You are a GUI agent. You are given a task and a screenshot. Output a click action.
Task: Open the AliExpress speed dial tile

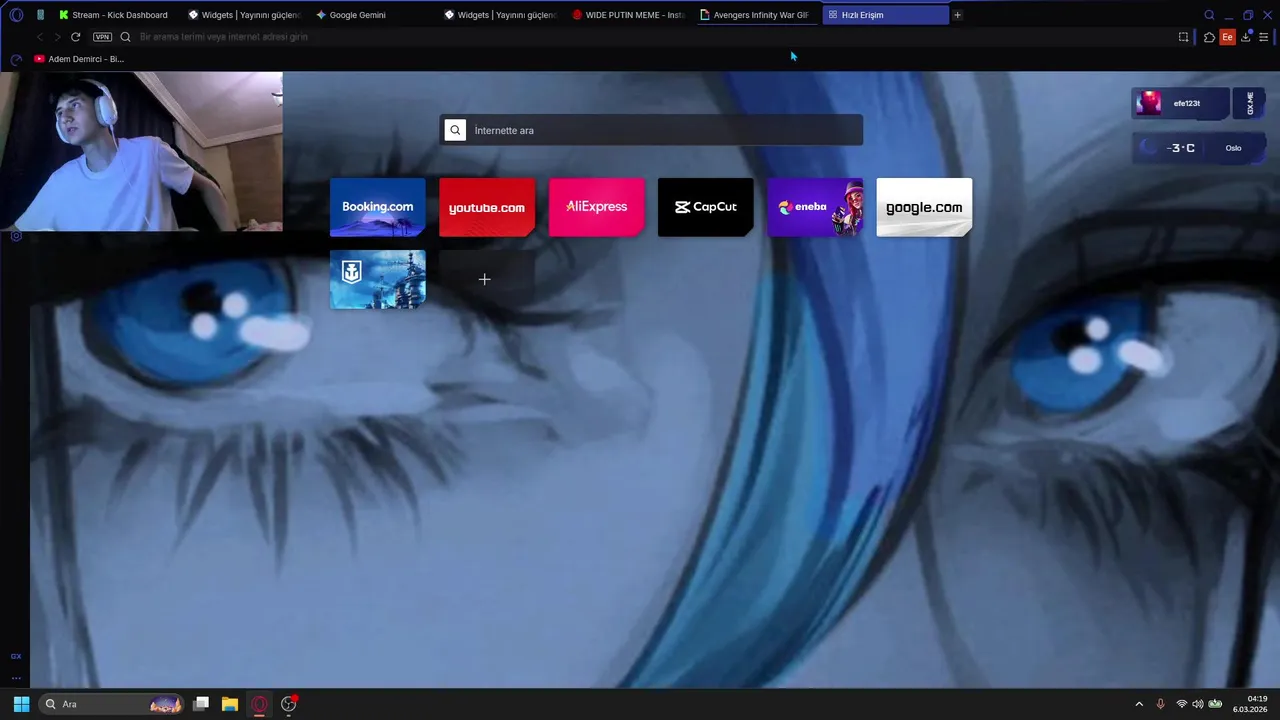[596, 207]
